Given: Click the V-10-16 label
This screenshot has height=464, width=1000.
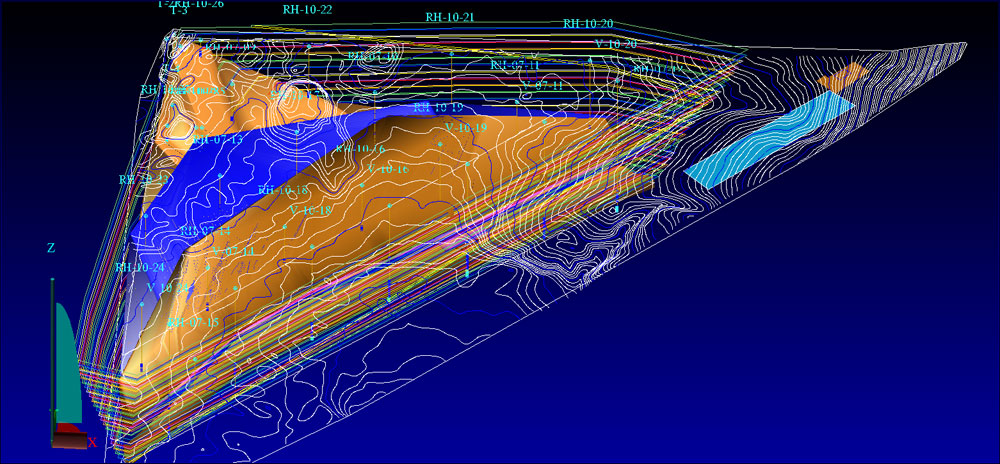Looking at the screenshot, I should tap(388, 170).
